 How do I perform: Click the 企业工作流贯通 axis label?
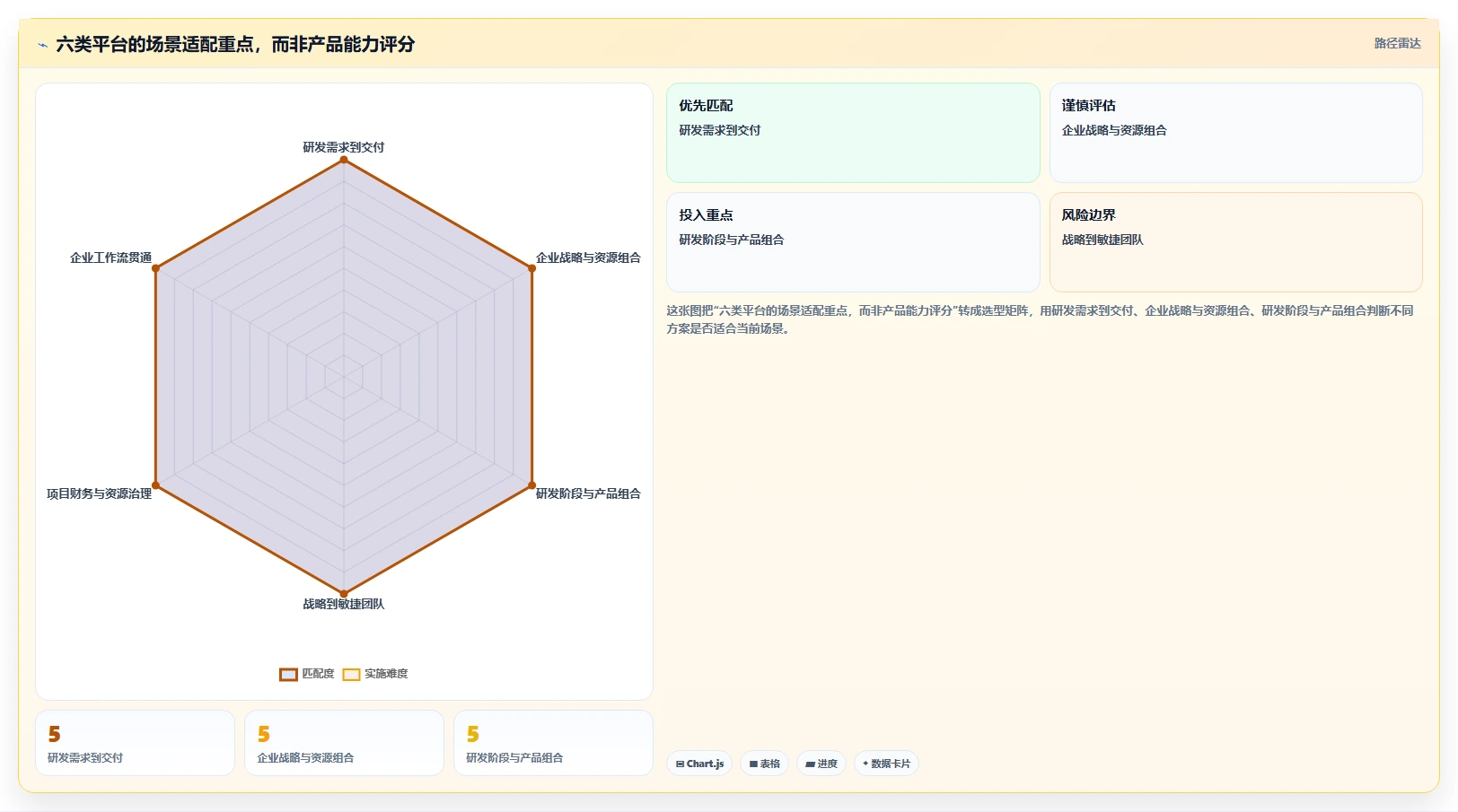pos(110,258)
